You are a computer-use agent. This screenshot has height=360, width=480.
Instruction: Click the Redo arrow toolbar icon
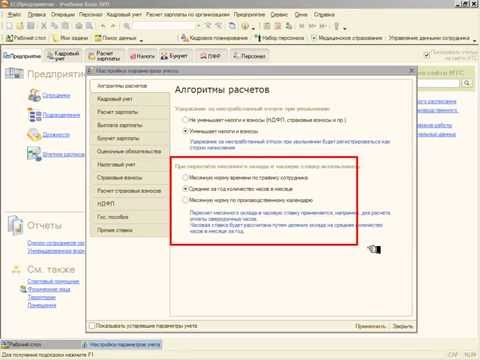(x=113, y=26)
